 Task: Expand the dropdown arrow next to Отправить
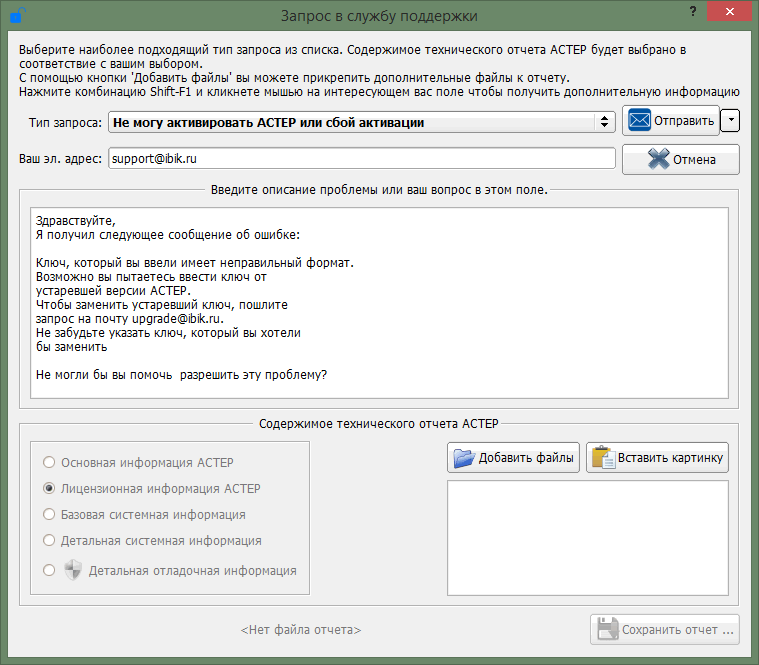pos(730,120)
